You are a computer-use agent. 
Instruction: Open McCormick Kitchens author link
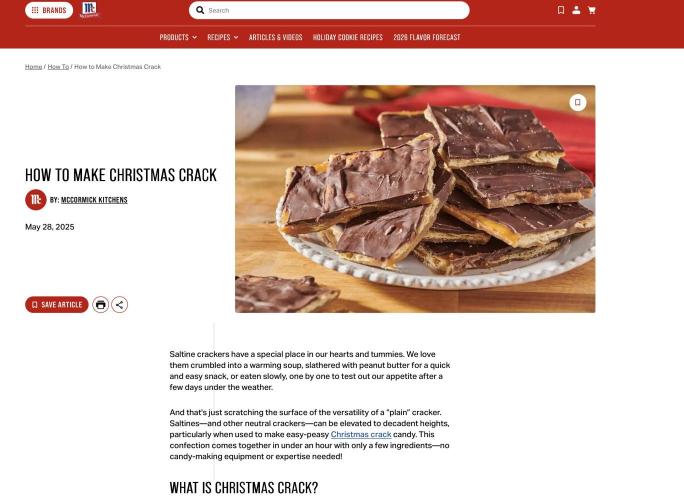(x=94, y=200)
